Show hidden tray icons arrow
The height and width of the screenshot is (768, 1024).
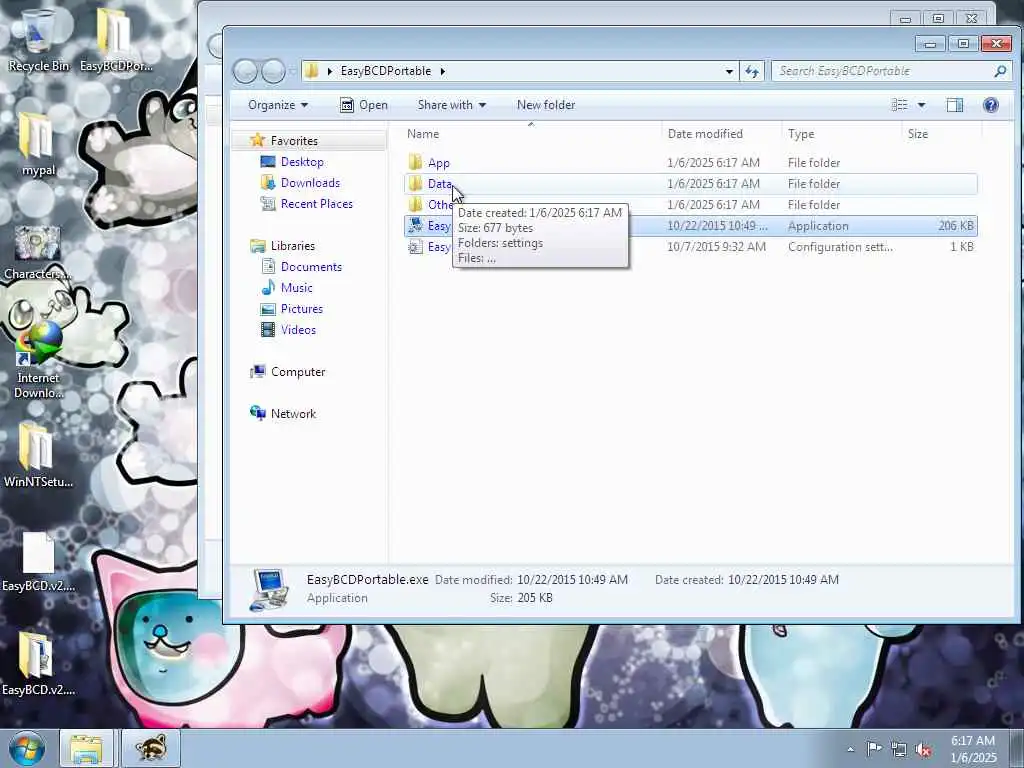[x=850, y=749]
